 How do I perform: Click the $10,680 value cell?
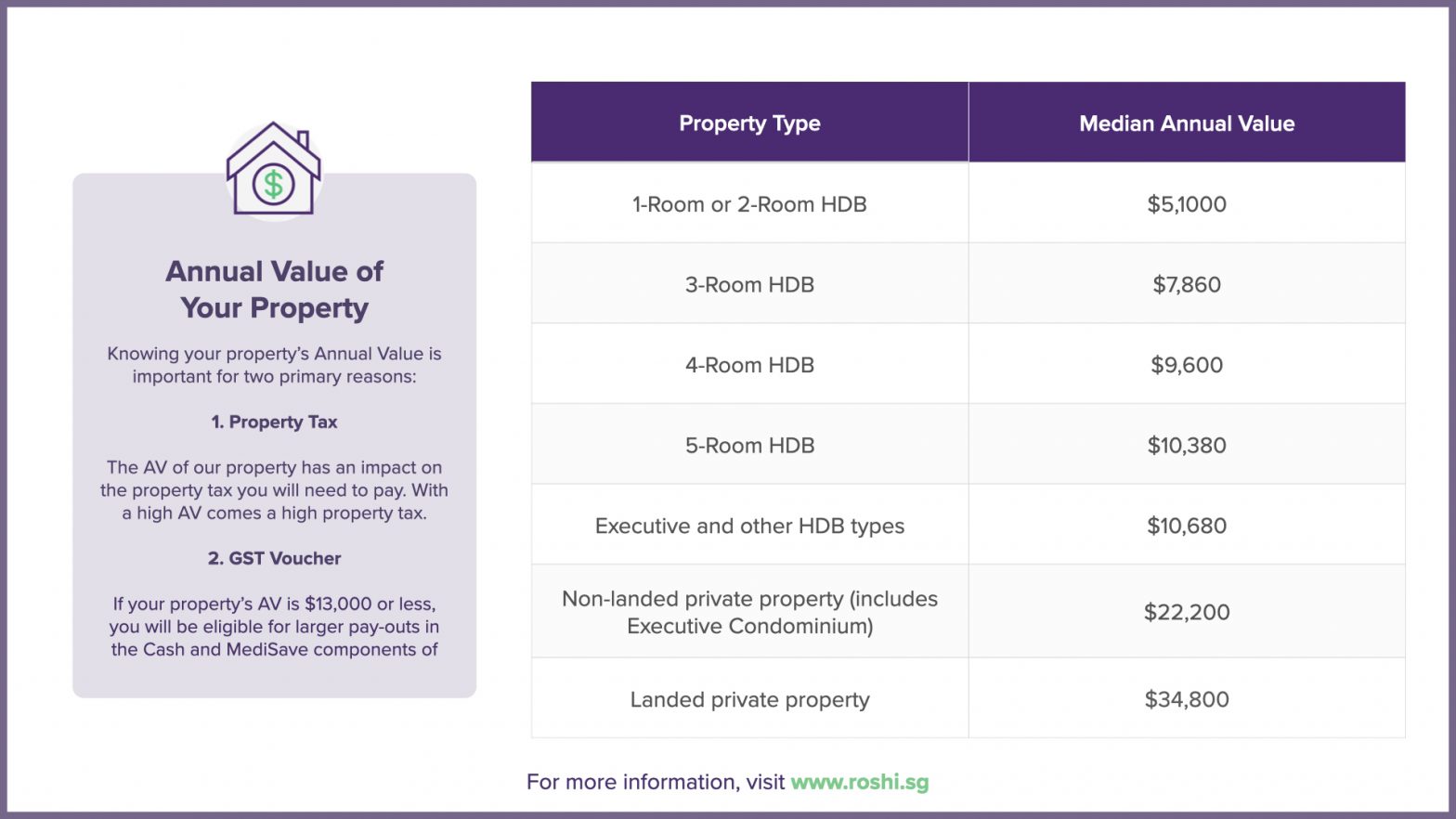tap(1186, 526)
